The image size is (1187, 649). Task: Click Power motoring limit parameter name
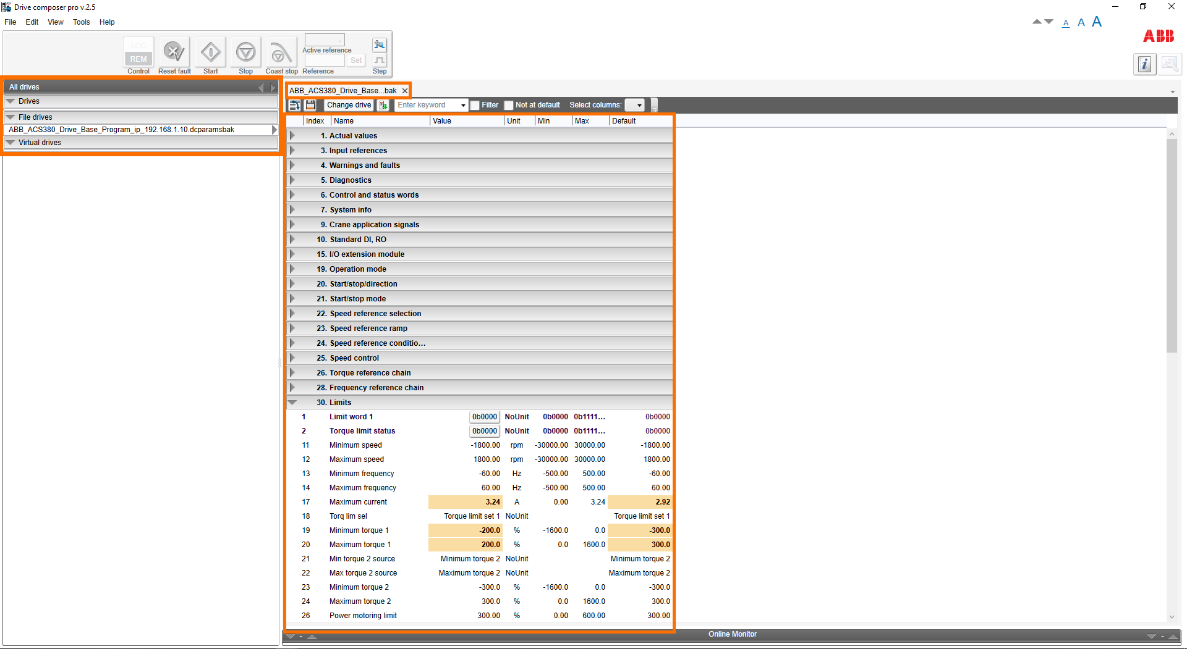click(363, 616)
